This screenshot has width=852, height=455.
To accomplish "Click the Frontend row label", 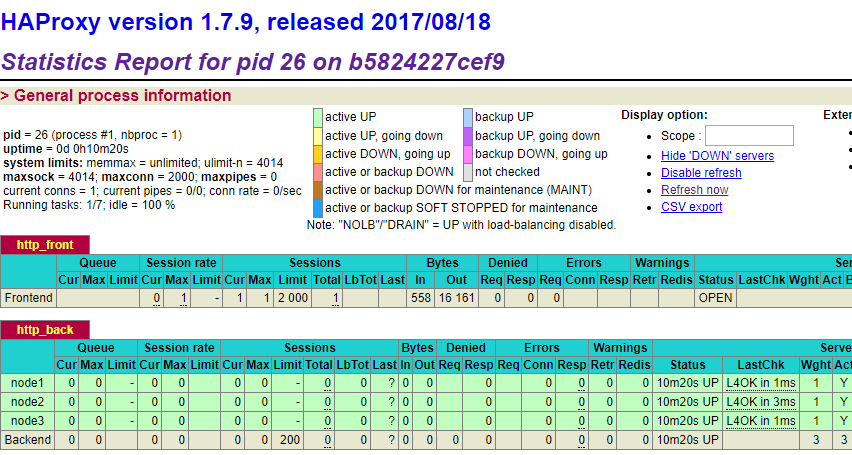I will click(x=28, y=298).
